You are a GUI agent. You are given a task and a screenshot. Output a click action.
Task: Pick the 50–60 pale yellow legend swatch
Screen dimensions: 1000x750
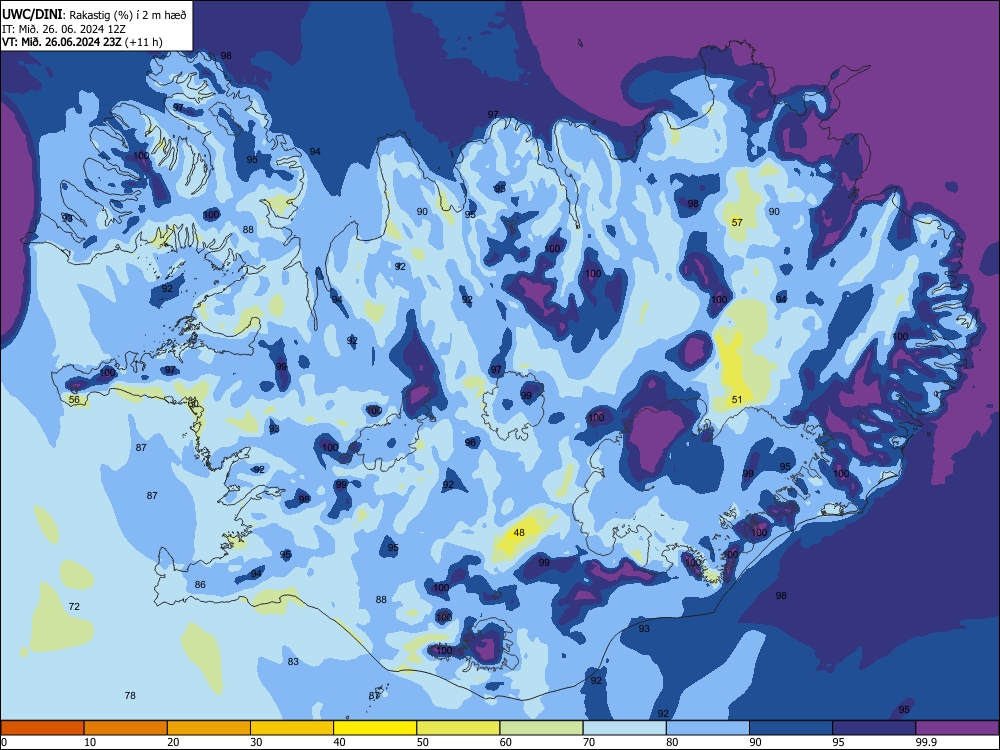pyautogui.click(x=458, y=728)
